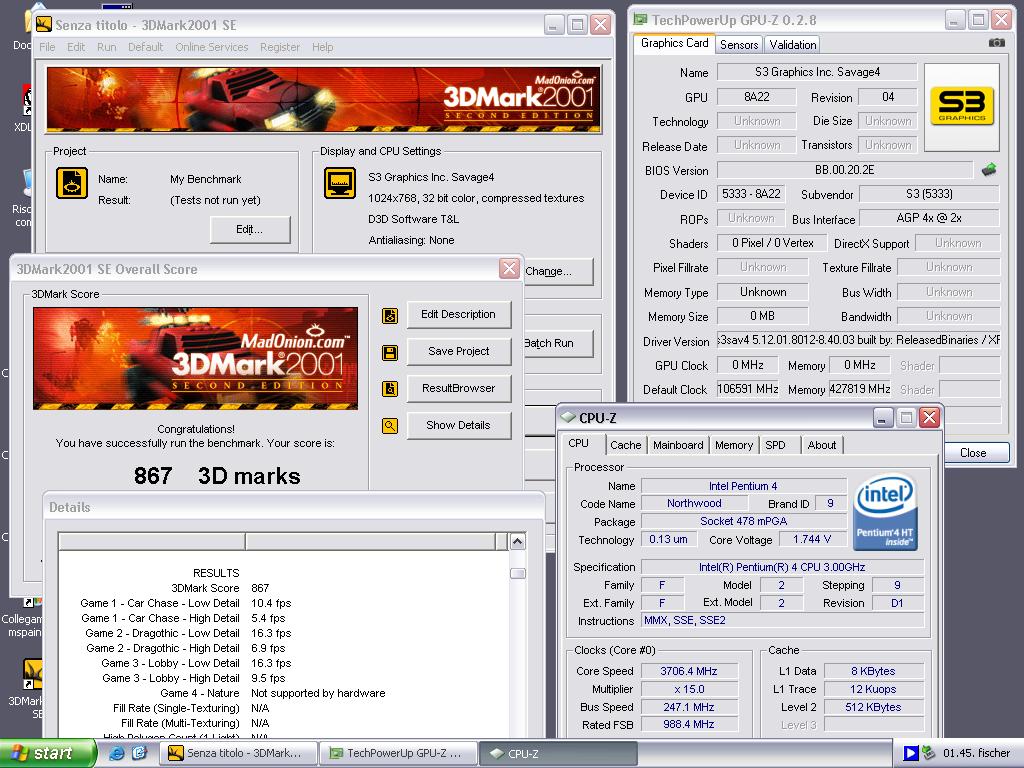The image size is (1024, 768).
Task: Open the Run menu in 3DMark2001
Action: [106, 47]
